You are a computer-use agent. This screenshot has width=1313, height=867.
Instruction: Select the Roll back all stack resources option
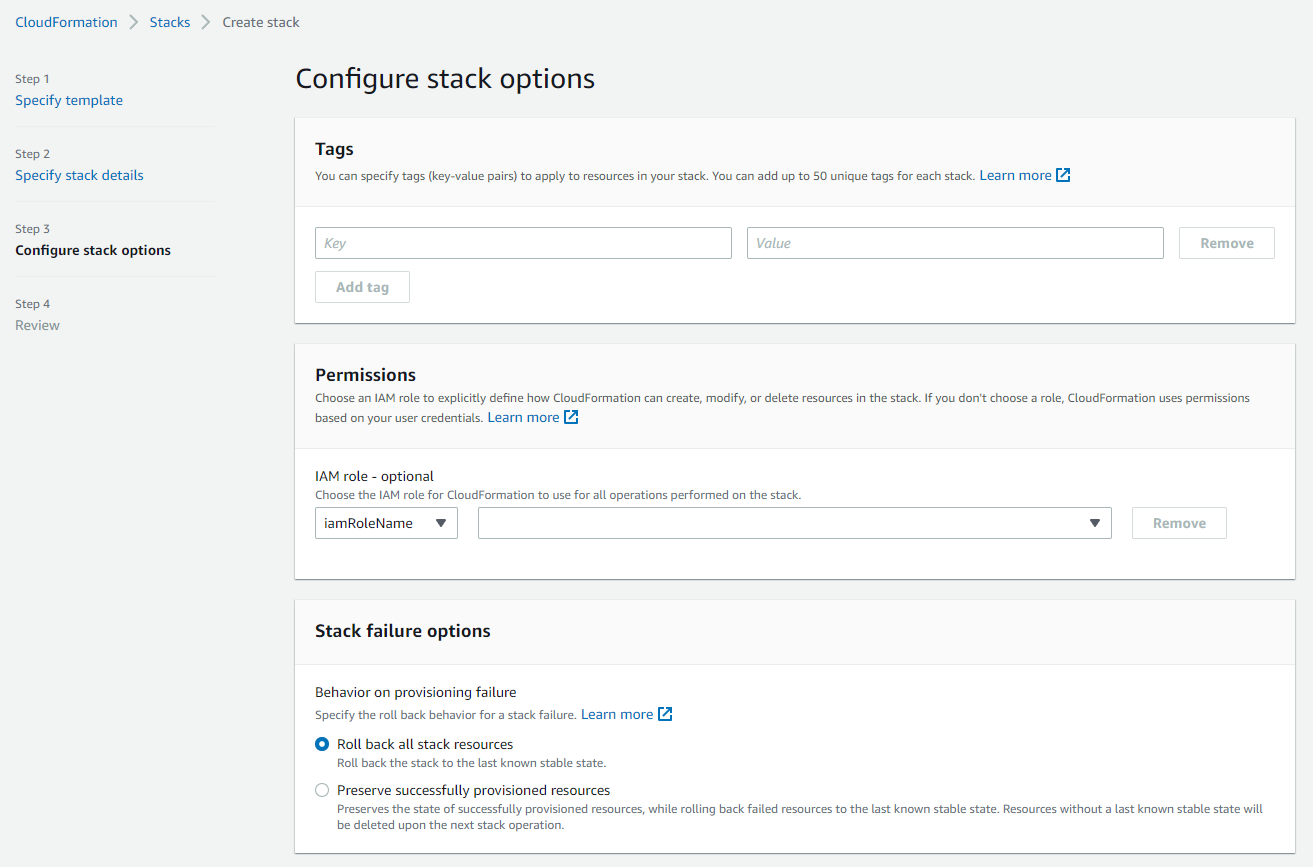coord(322,744)
